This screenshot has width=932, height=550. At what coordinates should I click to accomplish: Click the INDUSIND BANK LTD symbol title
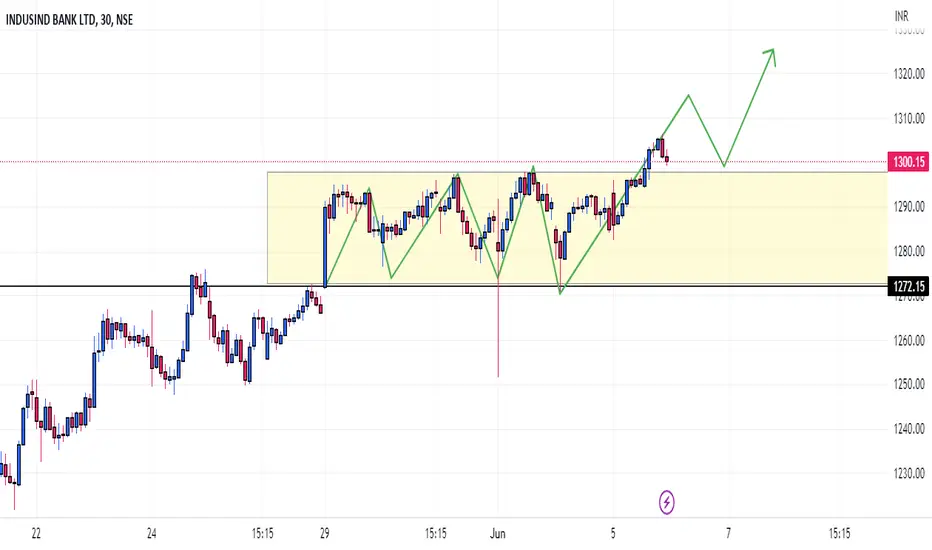51,20
